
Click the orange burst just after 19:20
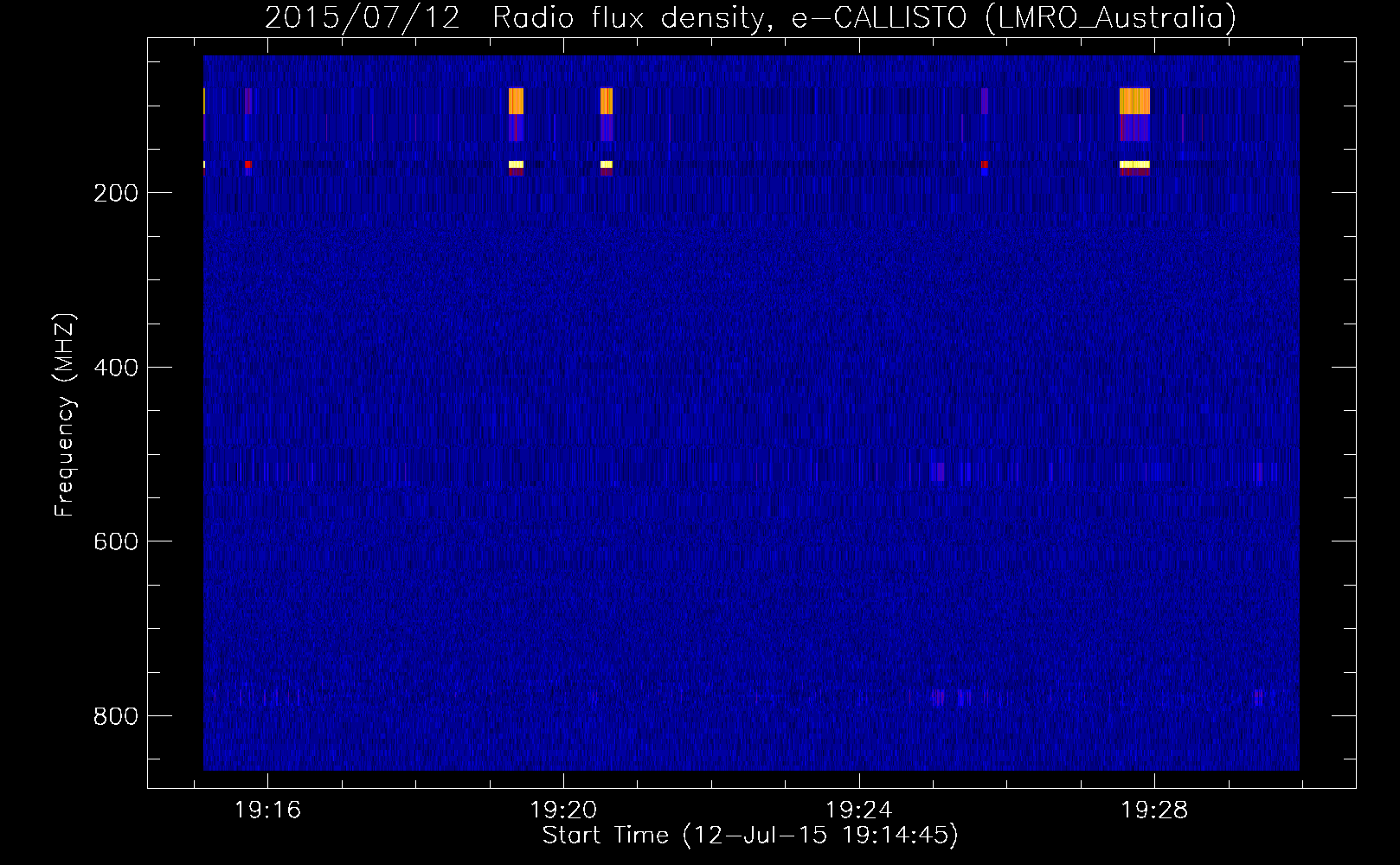point(607,101)
